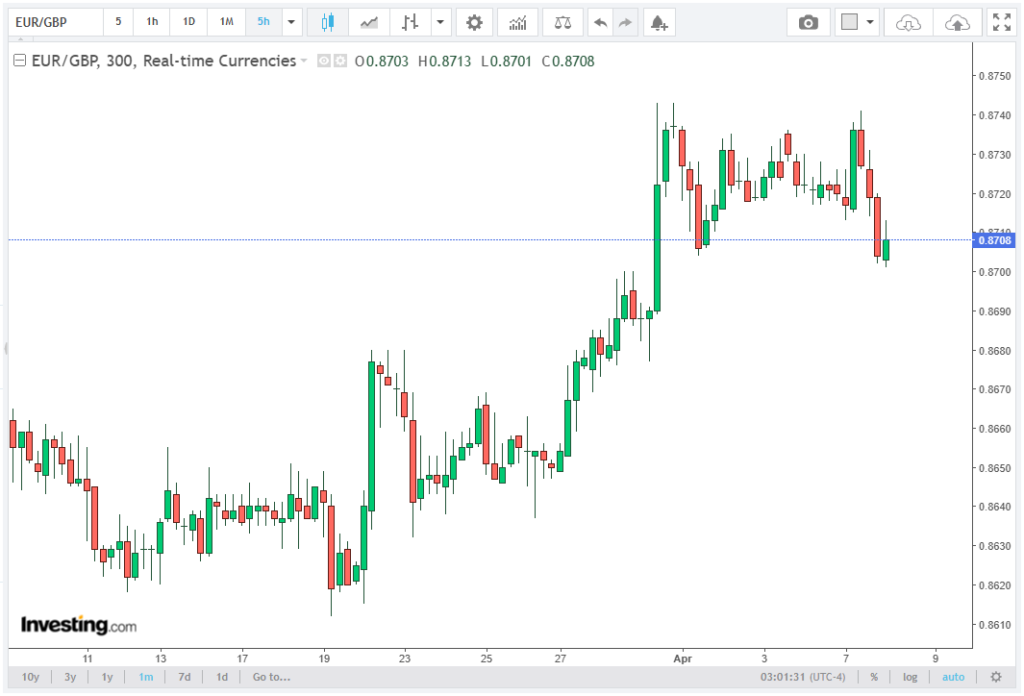Expand the bar style dropdown arrow
The width and height of the screenshot is (1024, 696).
(x=440, y=22)
